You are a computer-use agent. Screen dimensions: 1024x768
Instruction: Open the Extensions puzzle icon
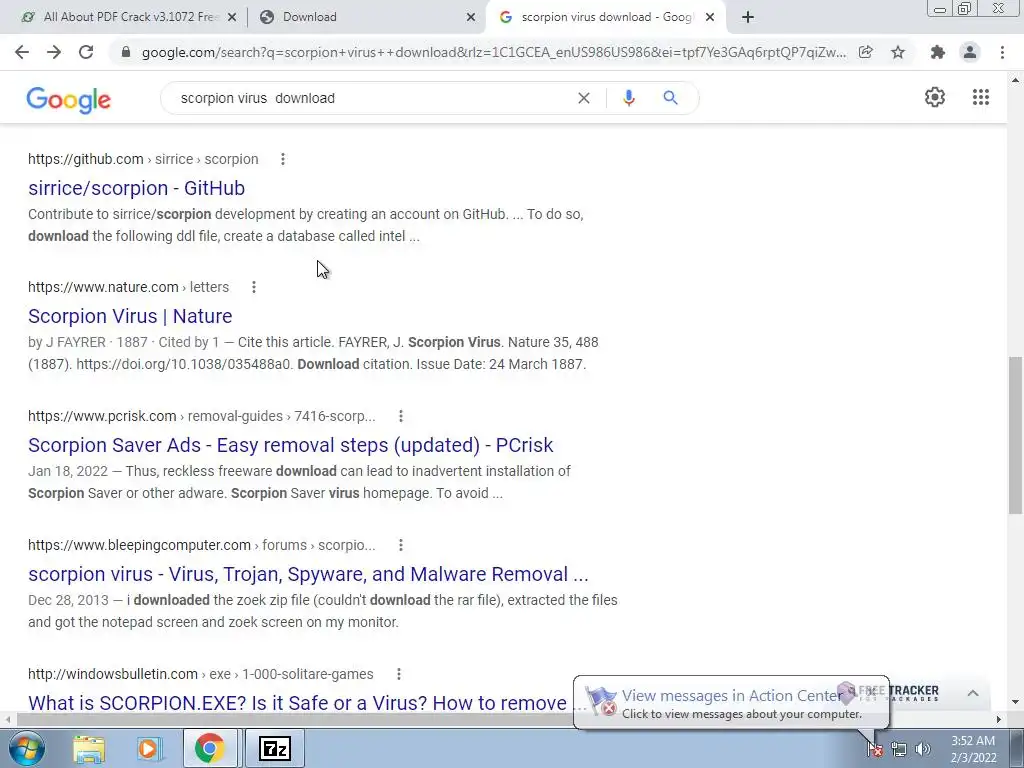pos(938,52)
